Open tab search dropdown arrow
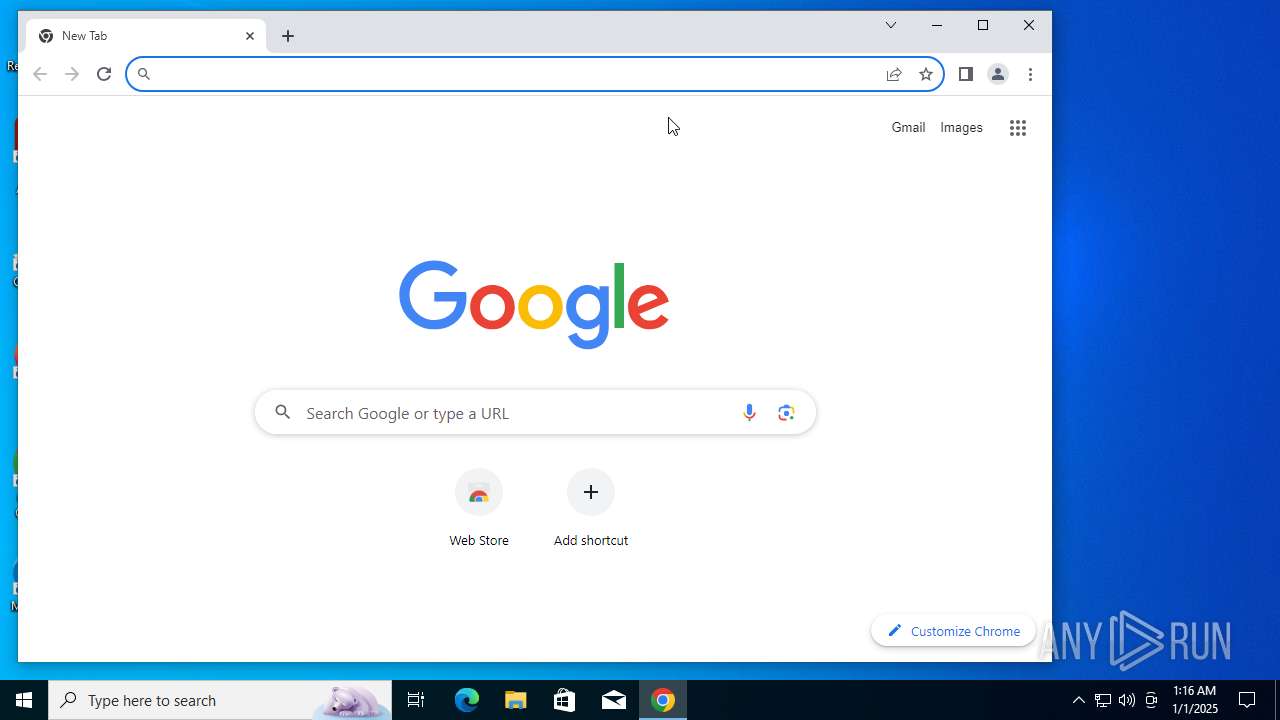Viewport: 1280px width, 720px height. [x=891, y=25]
